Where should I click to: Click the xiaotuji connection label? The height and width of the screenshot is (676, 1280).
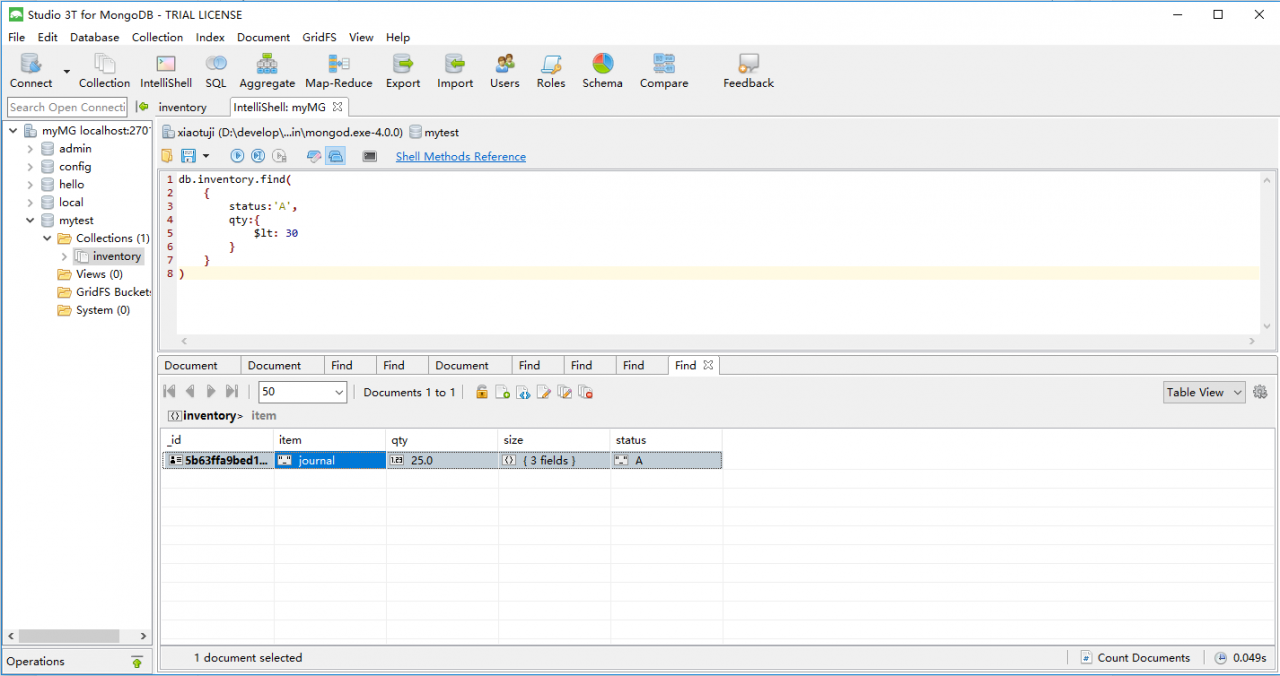coord(290,132)
